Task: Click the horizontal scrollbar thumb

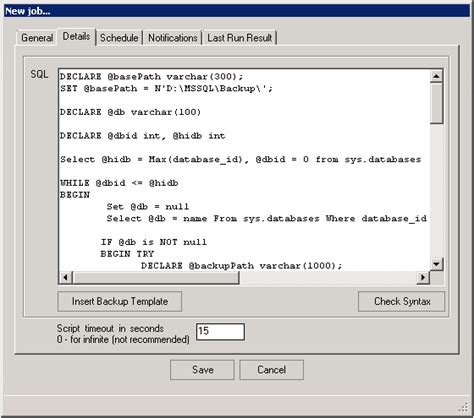Action: tap(156, 277)
